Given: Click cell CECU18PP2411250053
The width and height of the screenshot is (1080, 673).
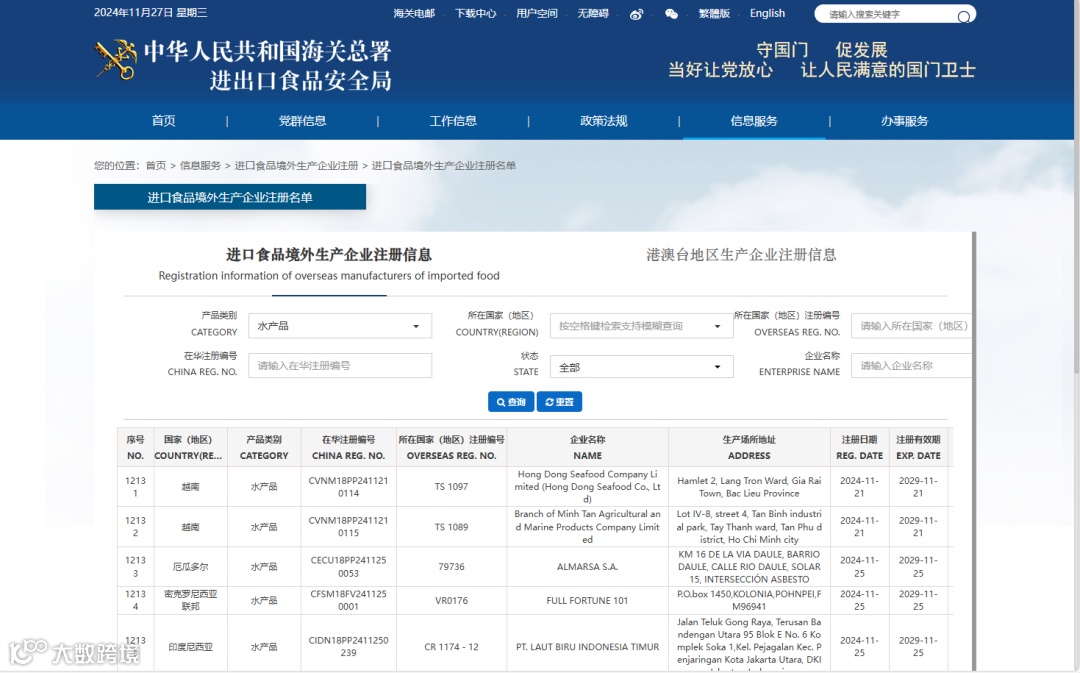Looking at the screenshot, I should tap(349, 567).
